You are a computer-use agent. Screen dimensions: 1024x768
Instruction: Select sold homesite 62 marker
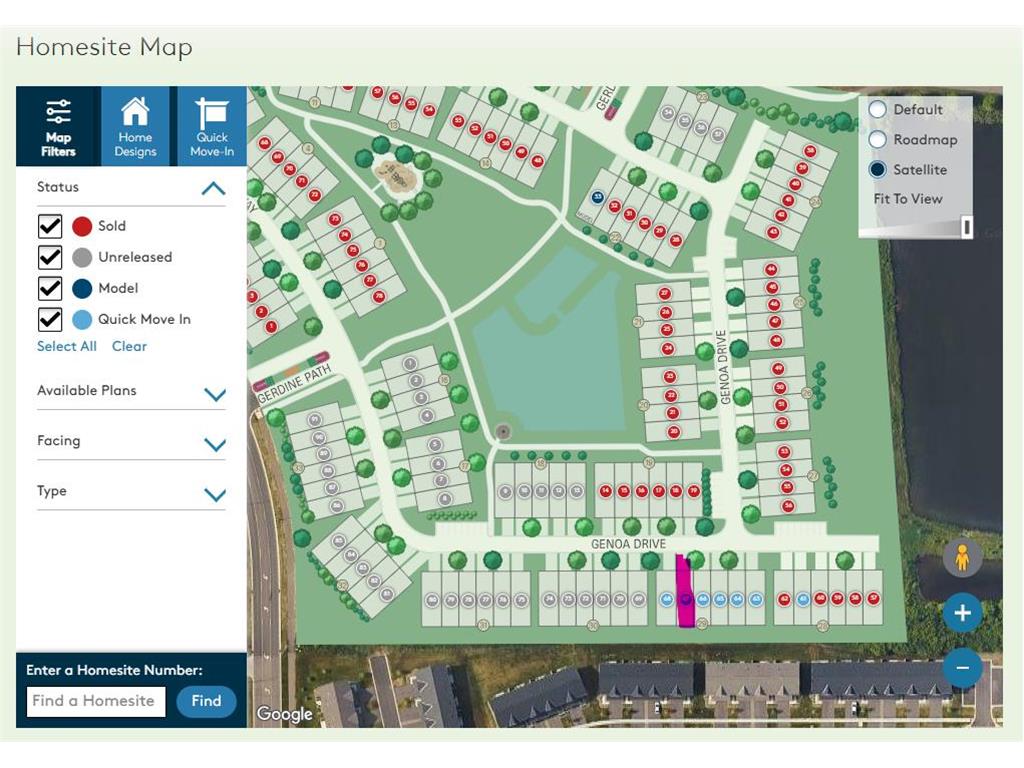point(785,599)
